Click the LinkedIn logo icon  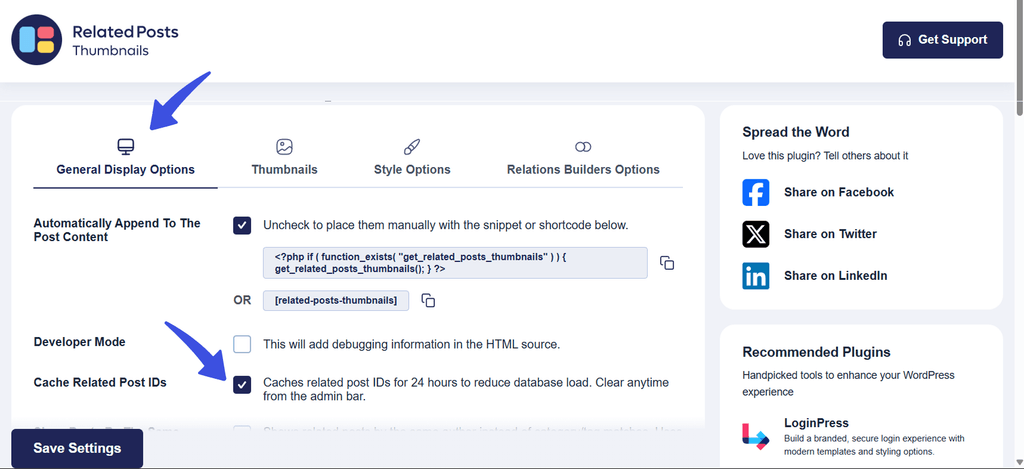pyautogui.click(x=756, y=276)
